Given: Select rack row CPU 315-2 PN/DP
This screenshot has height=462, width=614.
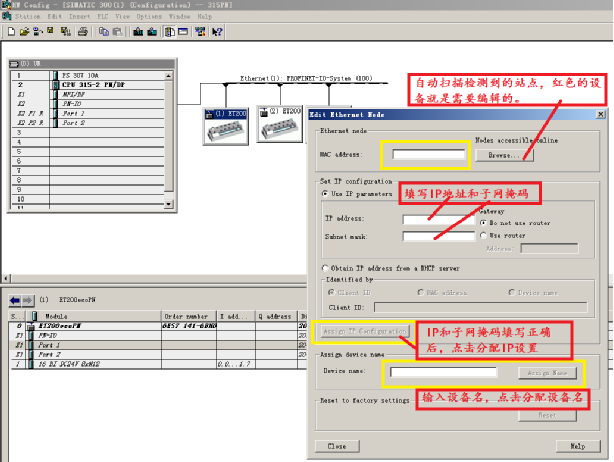Looking at the screenshot, I should 88,85.
